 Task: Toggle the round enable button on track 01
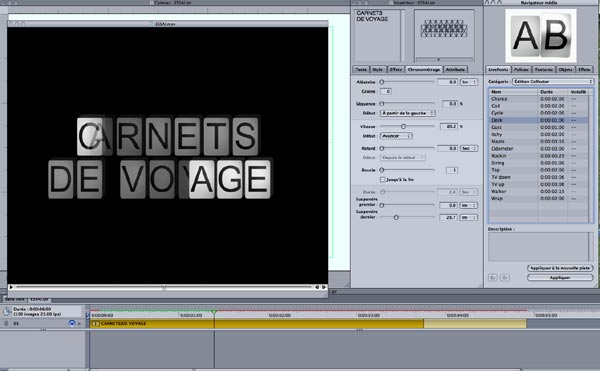click(72, 323)
